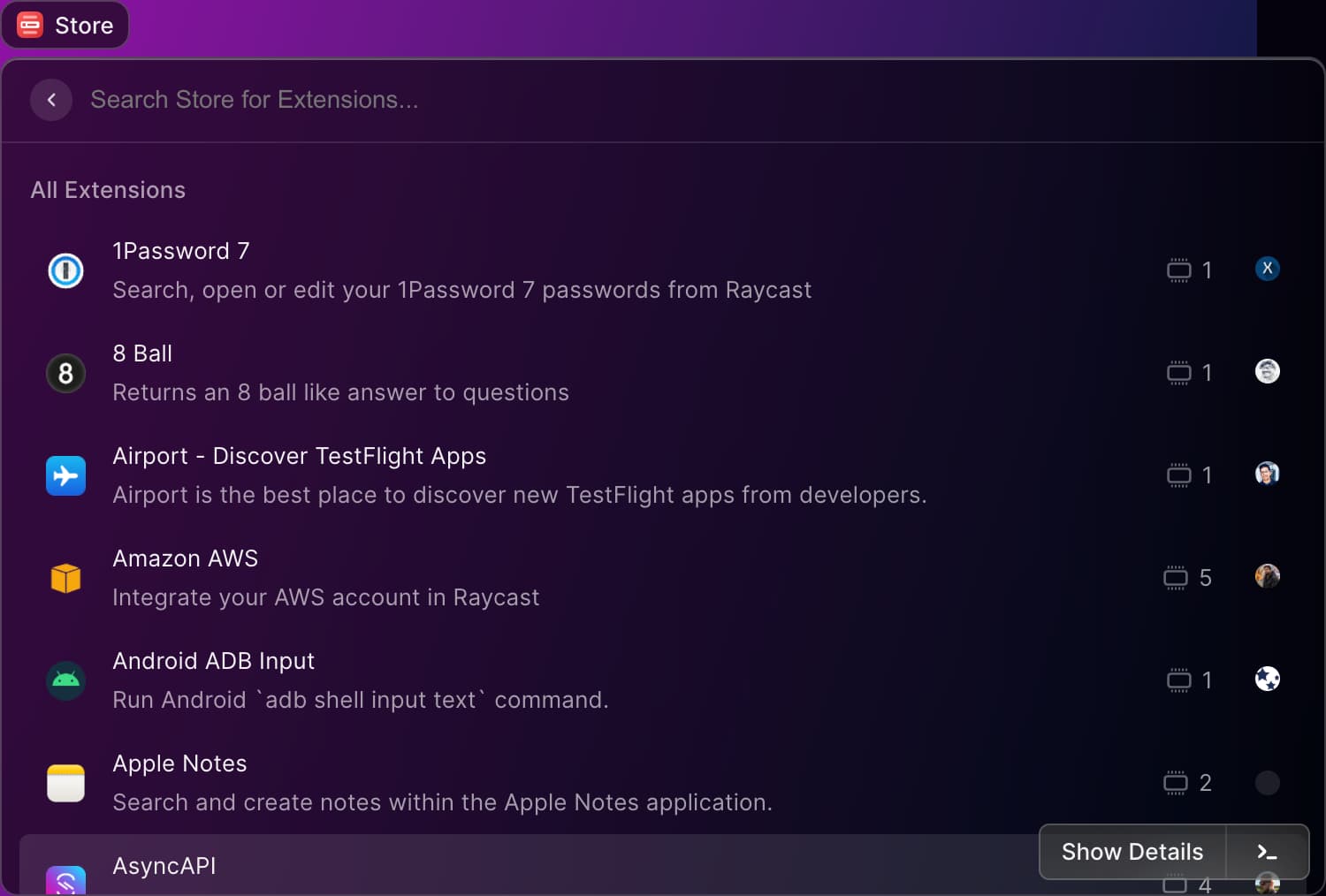Click the 1Password 7 extension icon

[x=65, y=270]
